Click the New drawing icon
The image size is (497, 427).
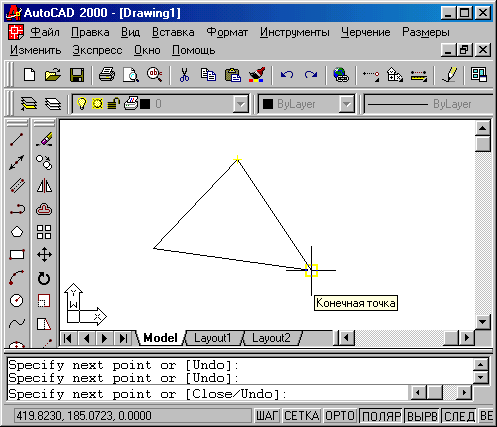tap(30, 75)
